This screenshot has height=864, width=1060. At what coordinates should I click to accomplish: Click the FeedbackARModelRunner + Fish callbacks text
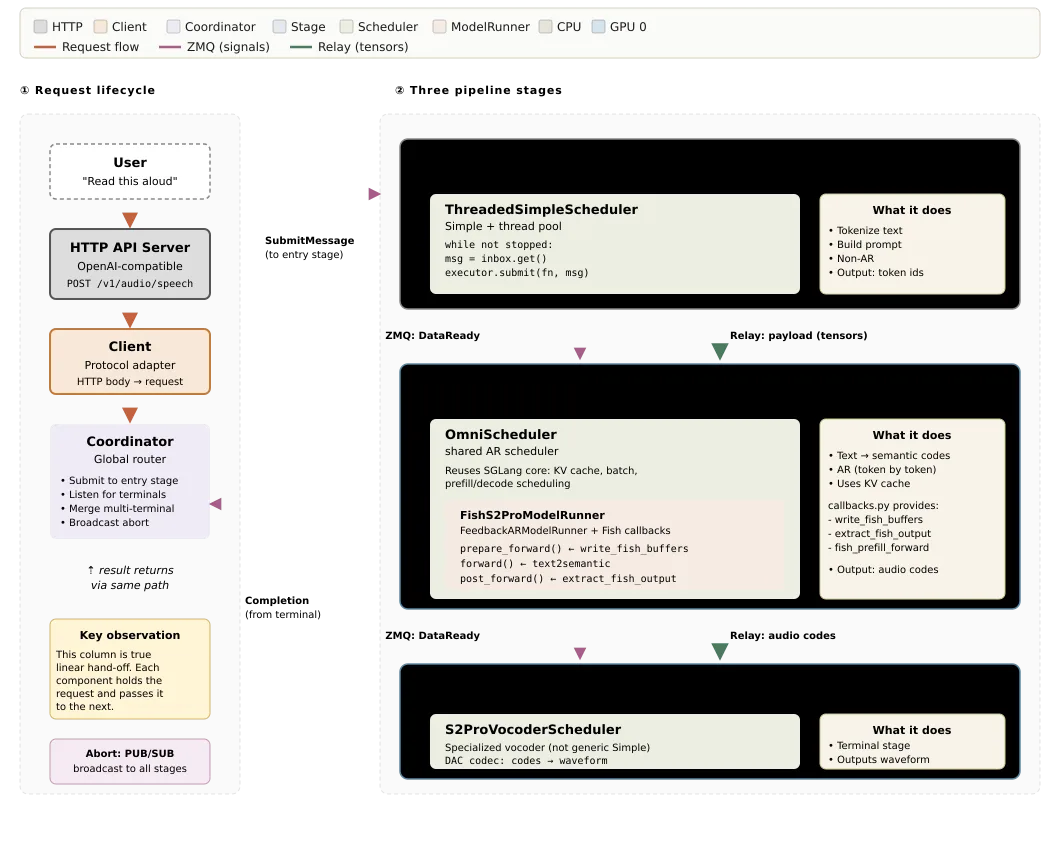pyautogui.click(x=565, y=531)
